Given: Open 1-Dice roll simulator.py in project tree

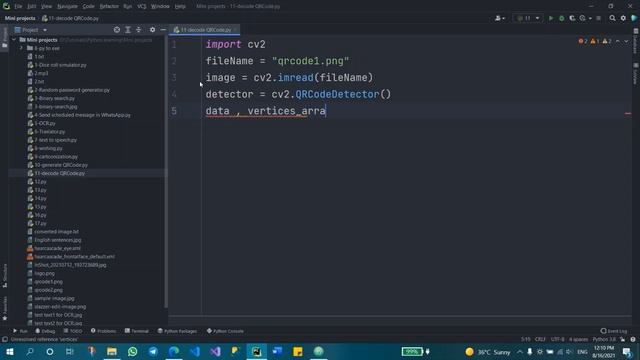Looking at the screenshot, I should coord(60,65).
